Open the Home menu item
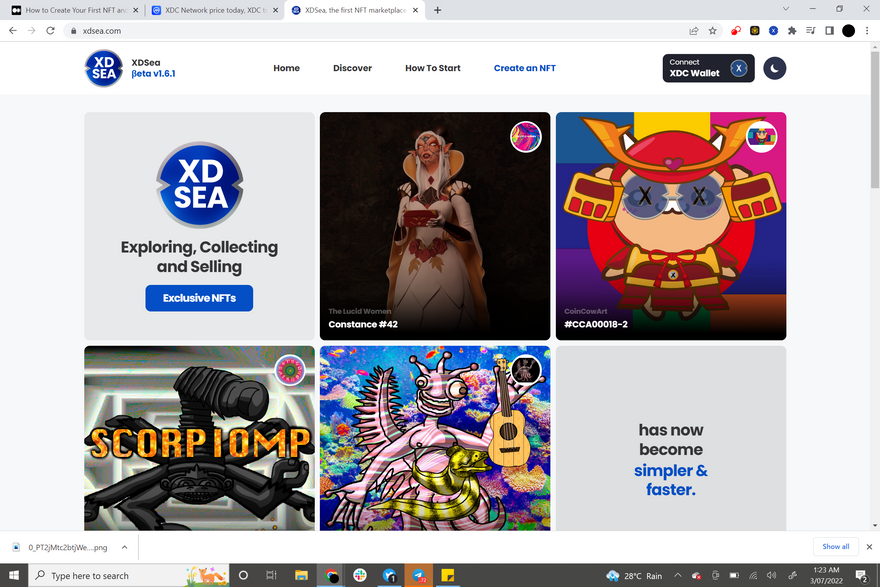The height and width of the screenshot is (587, 880). pyautogui.click(x=286, y=68)
